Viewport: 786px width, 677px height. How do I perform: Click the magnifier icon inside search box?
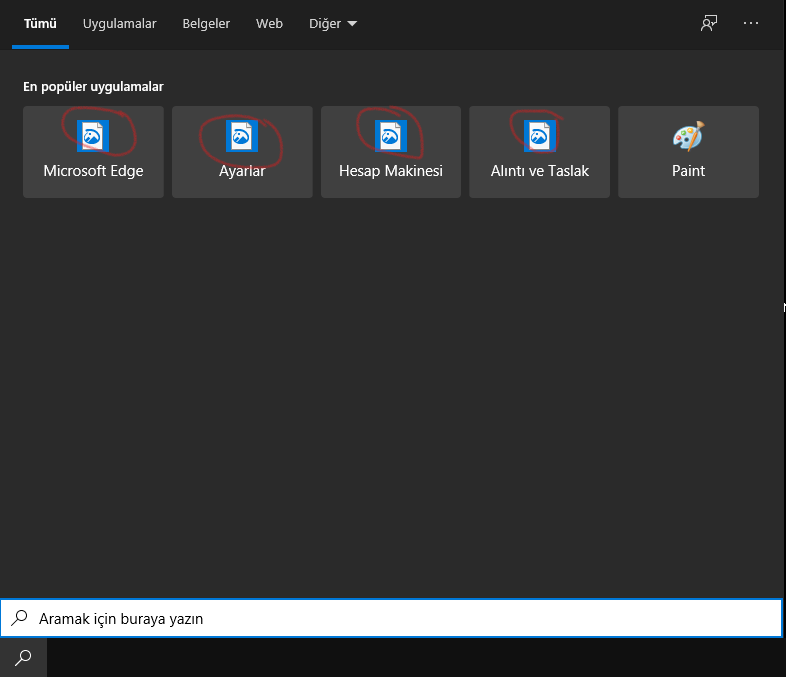[x=19, y=618]
